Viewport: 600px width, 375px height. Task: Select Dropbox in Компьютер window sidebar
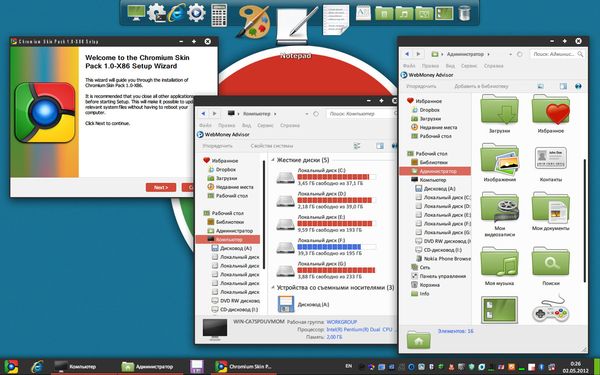tap(222, 170)
